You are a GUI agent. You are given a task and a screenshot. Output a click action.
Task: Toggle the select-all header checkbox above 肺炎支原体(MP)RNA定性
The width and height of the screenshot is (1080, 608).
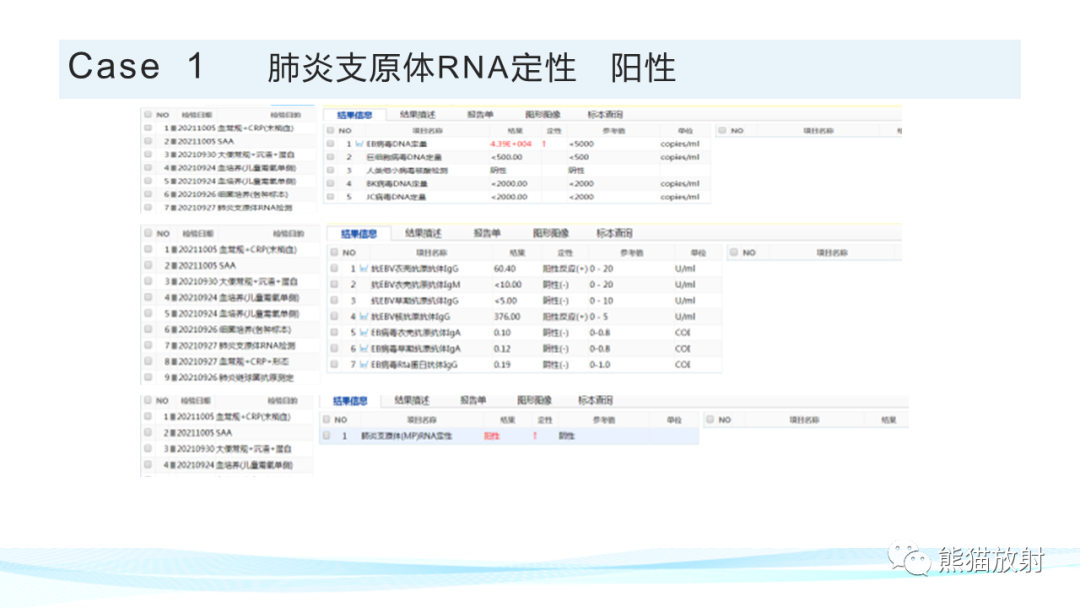(x=326, y=419)
